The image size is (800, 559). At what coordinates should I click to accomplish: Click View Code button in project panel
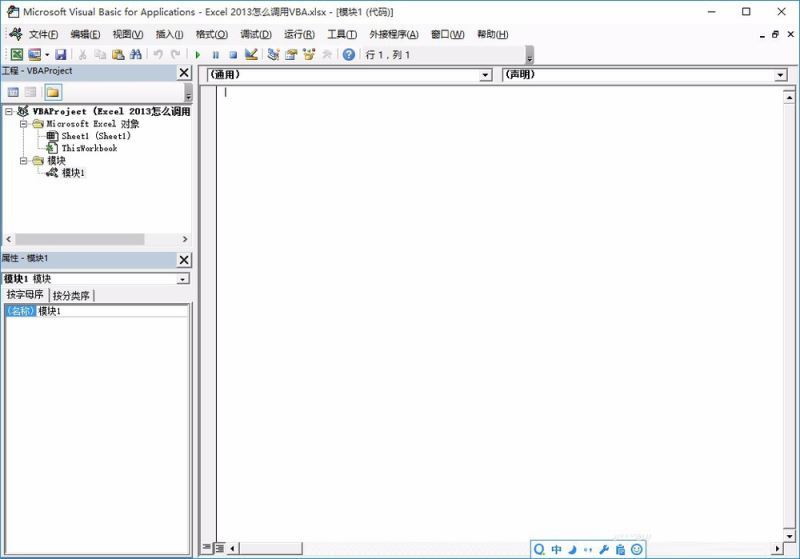pyautogui.click(x=14, y=92)
